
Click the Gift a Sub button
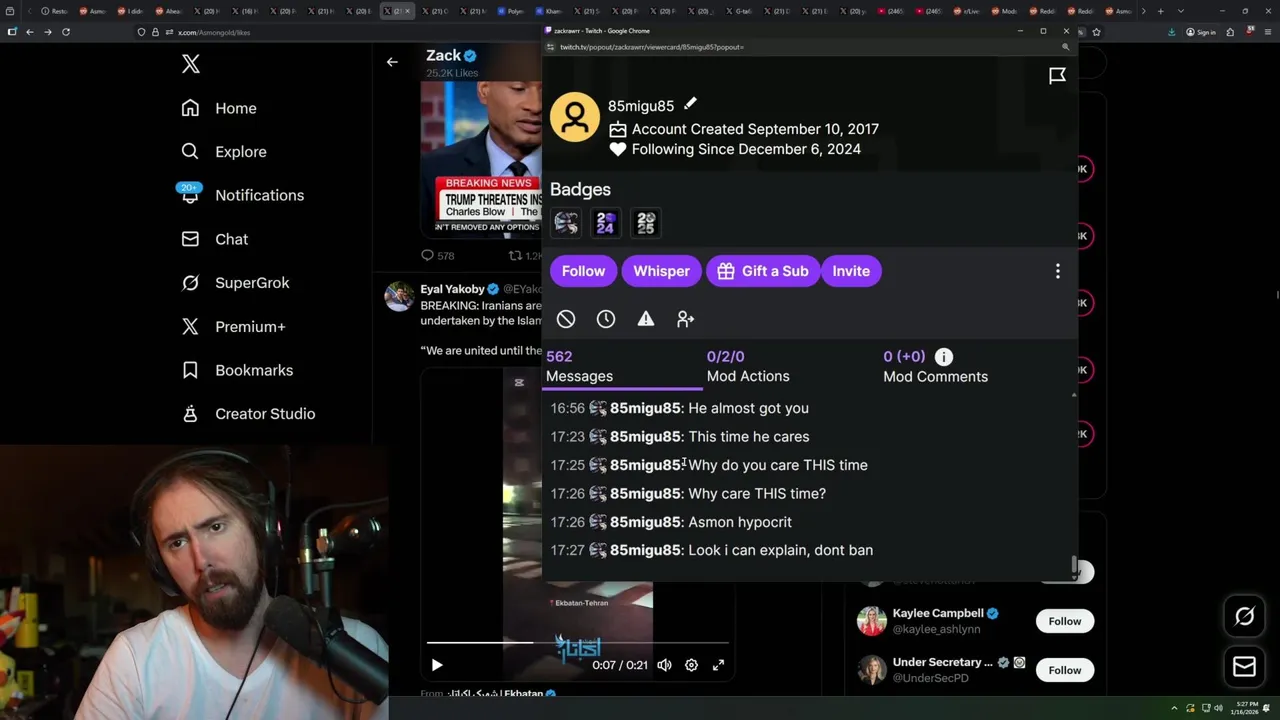pyautogui.click(x=762, y=271)
